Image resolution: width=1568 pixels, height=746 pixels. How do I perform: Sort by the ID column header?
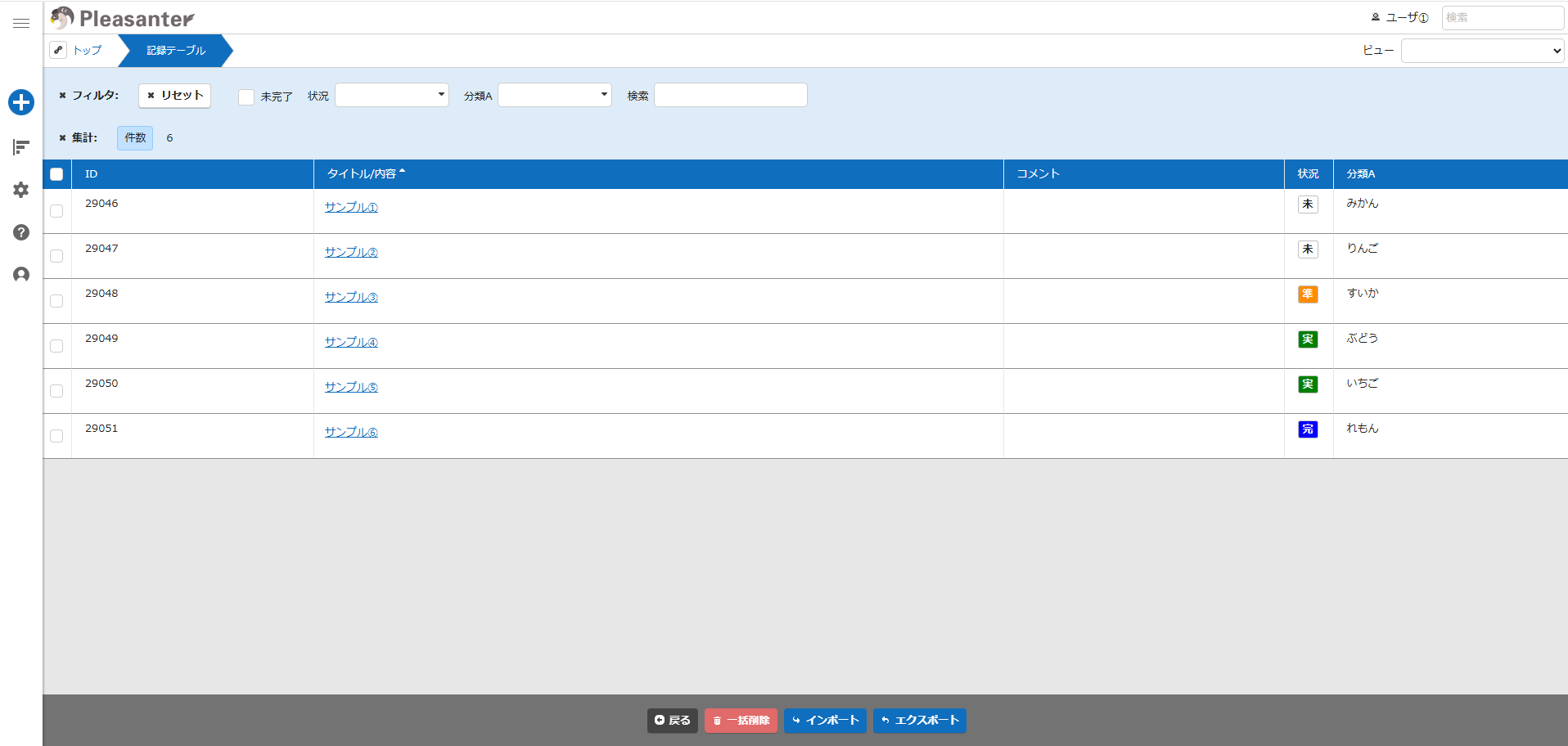[192, 174]
